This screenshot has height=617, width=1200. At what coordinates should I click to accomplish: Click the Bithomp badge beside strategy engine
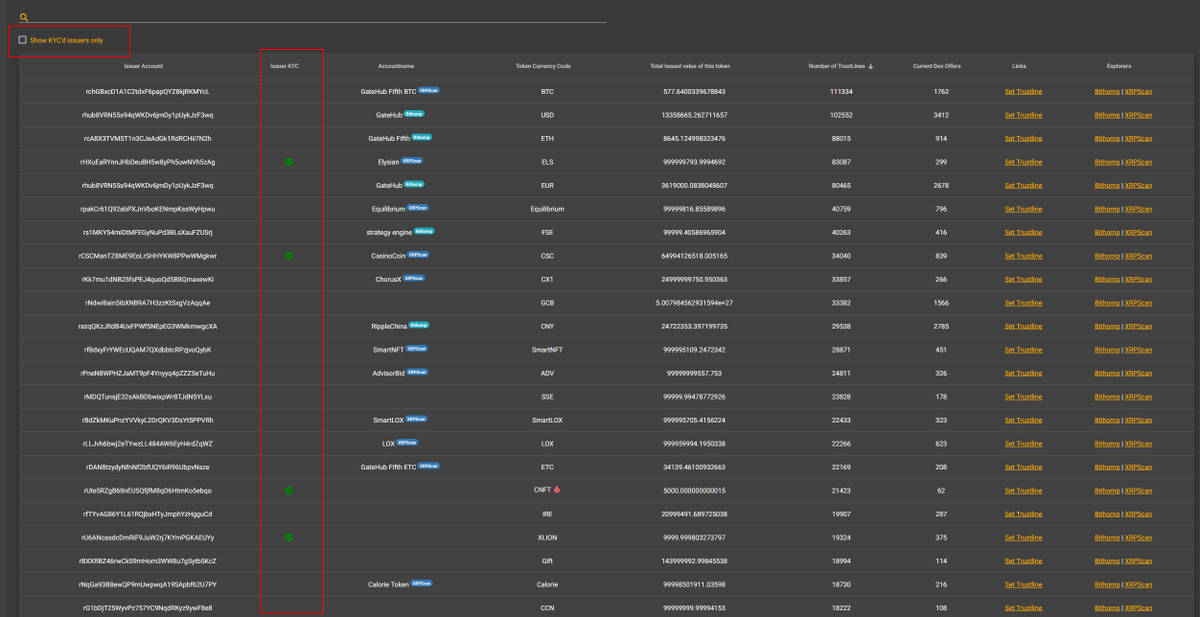[x=425, y=232]
